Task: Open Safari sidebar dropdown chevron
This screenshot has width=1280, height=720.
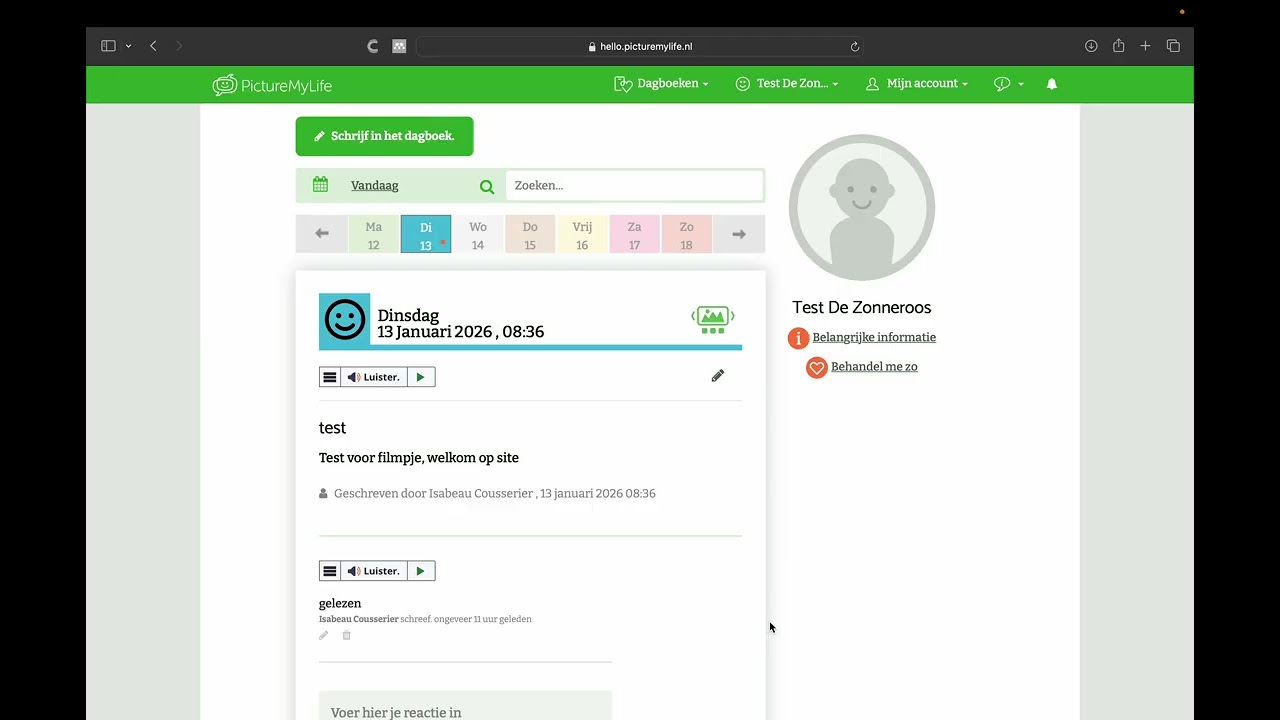Action: tap(128, 46)
